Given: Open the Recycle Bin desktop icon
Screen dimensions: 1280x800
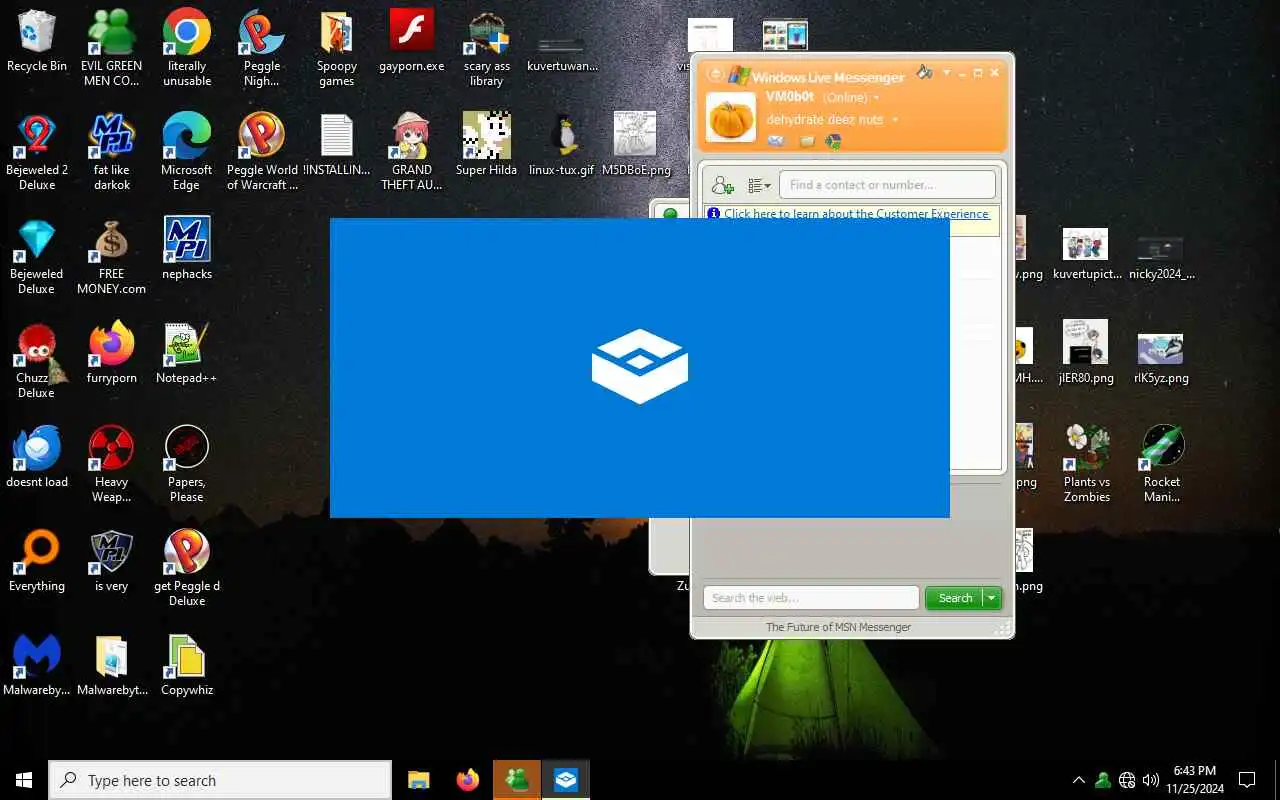Looking at the screenshot, I should click(x=36, y=42).
